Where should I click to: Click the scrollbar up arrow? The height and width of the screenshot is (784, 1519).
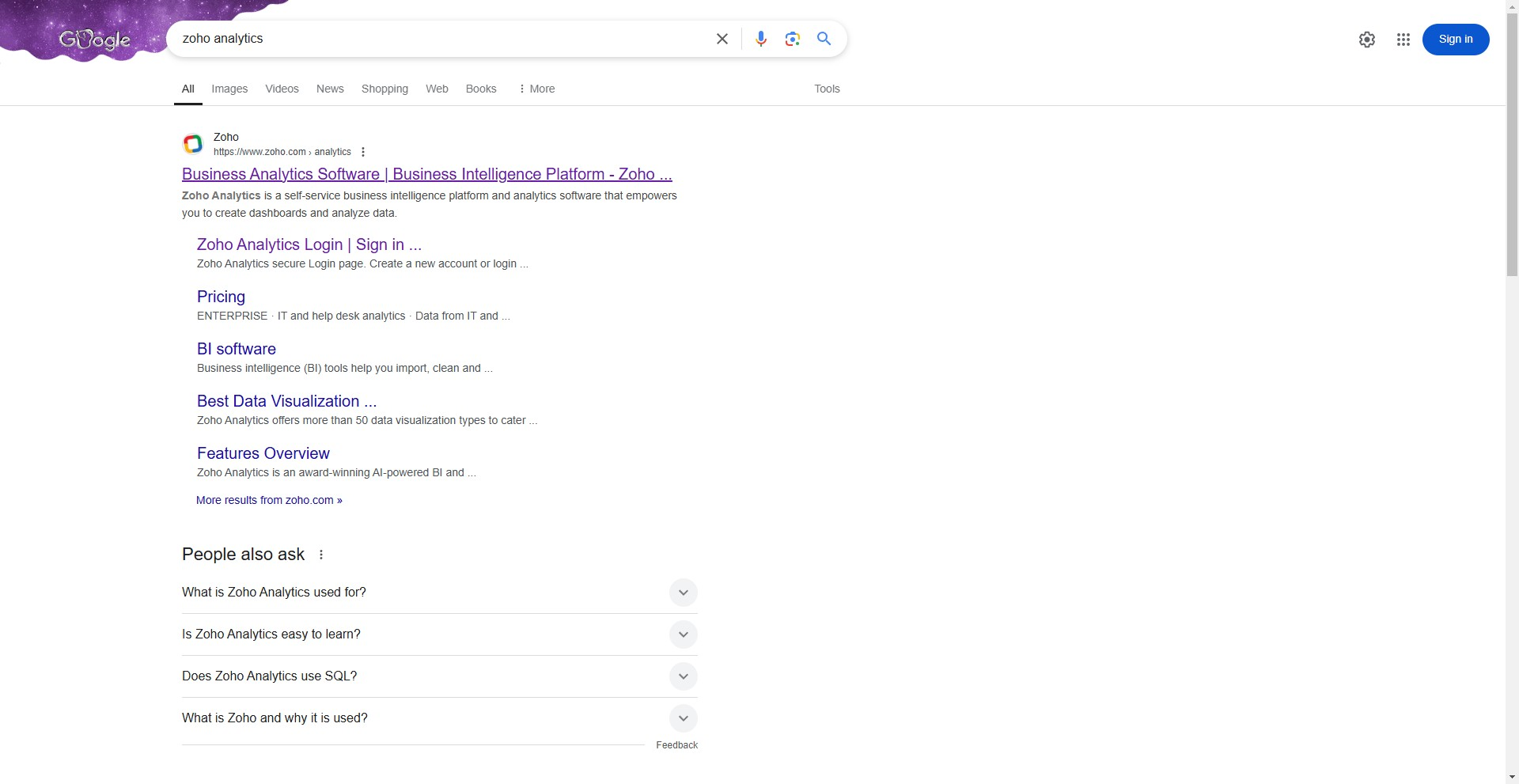[x=1512, y=6]
